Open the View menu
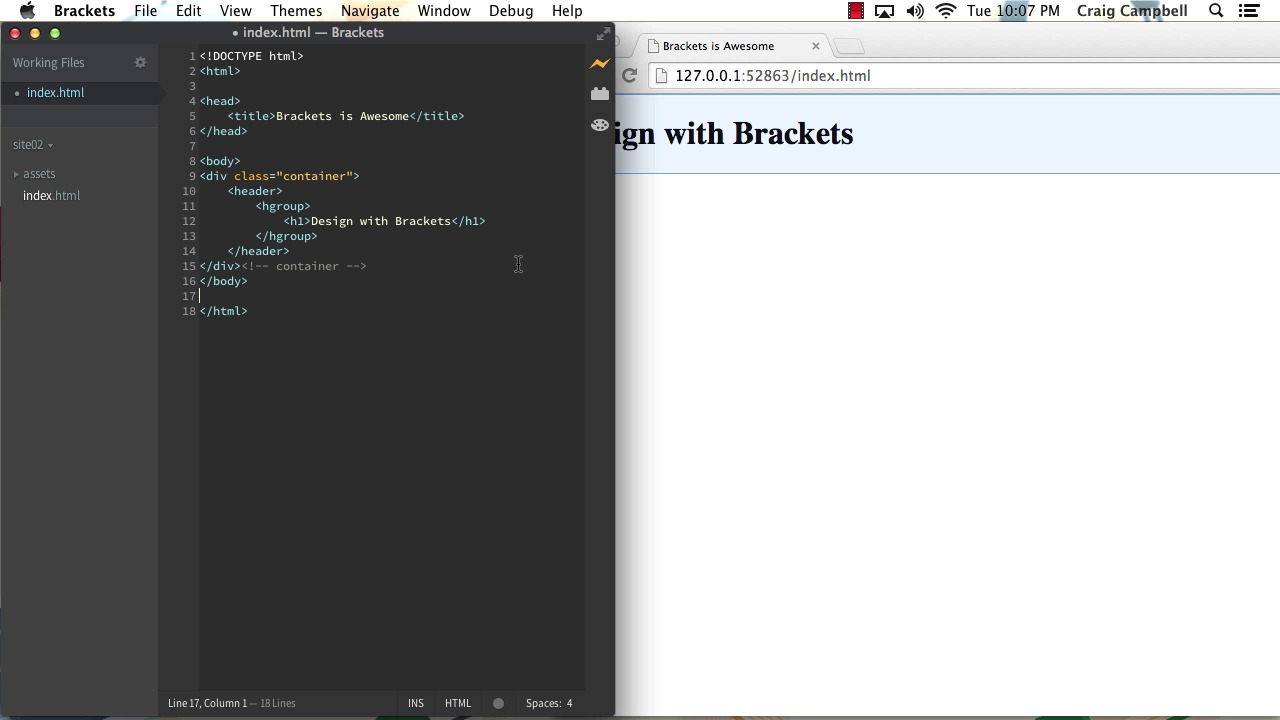1280x720 pixels. coord(236,11)
